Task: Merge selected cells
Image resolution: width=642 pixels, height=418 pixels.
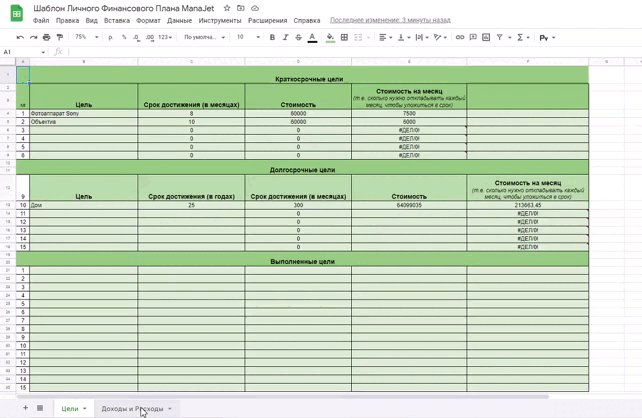Action: click(358, 37)
